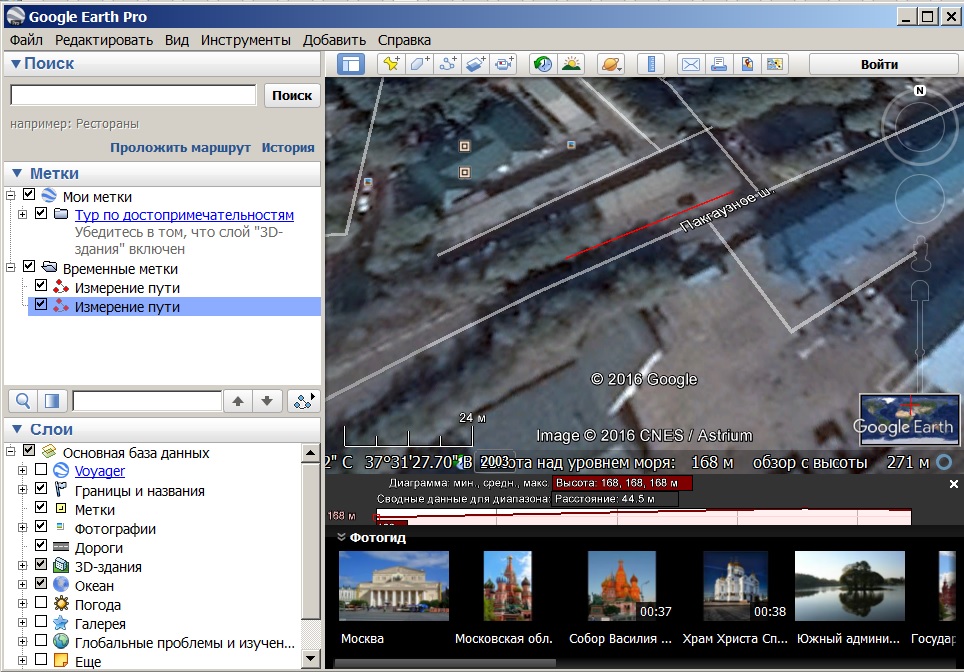Image resolution: width=964 pixels, height=672 pixels.
Task: Open the planet selection dropdown
Action: coord(610,64)
